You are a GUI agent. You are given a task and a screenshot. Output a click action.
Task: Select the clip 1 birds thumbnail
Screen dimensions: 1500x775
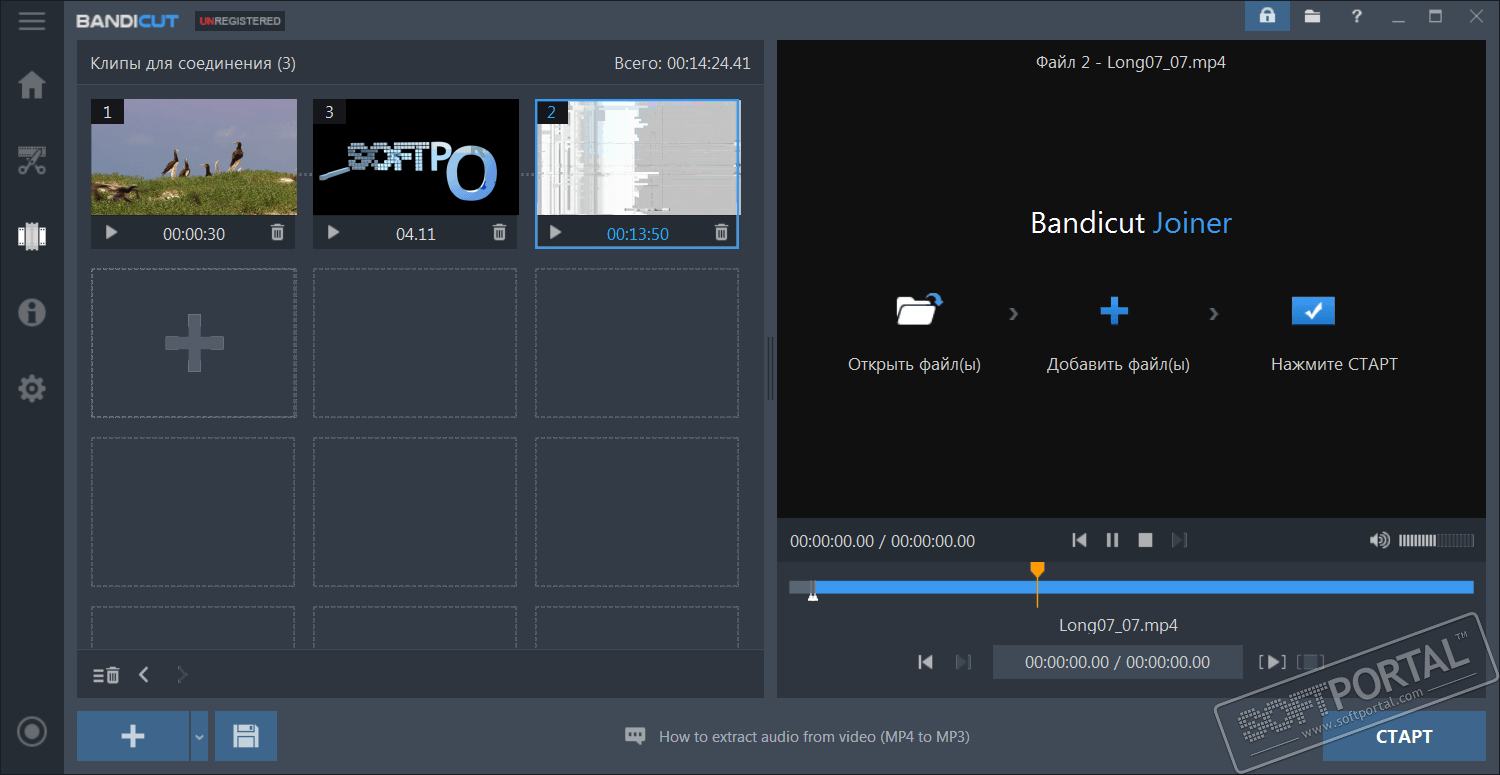[x=194, y=157]
